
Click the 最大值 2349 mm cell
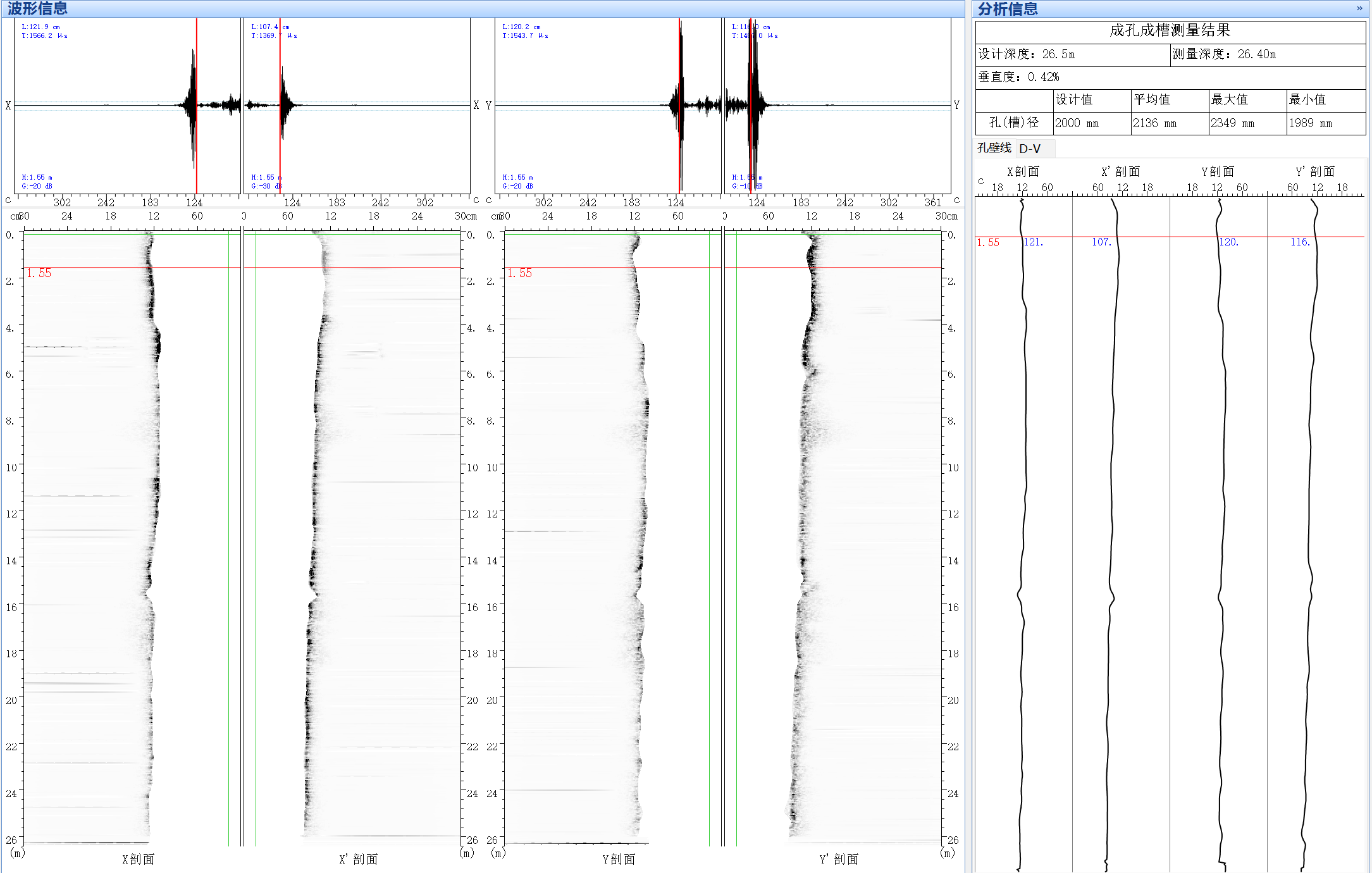[x=1247, y=123]
